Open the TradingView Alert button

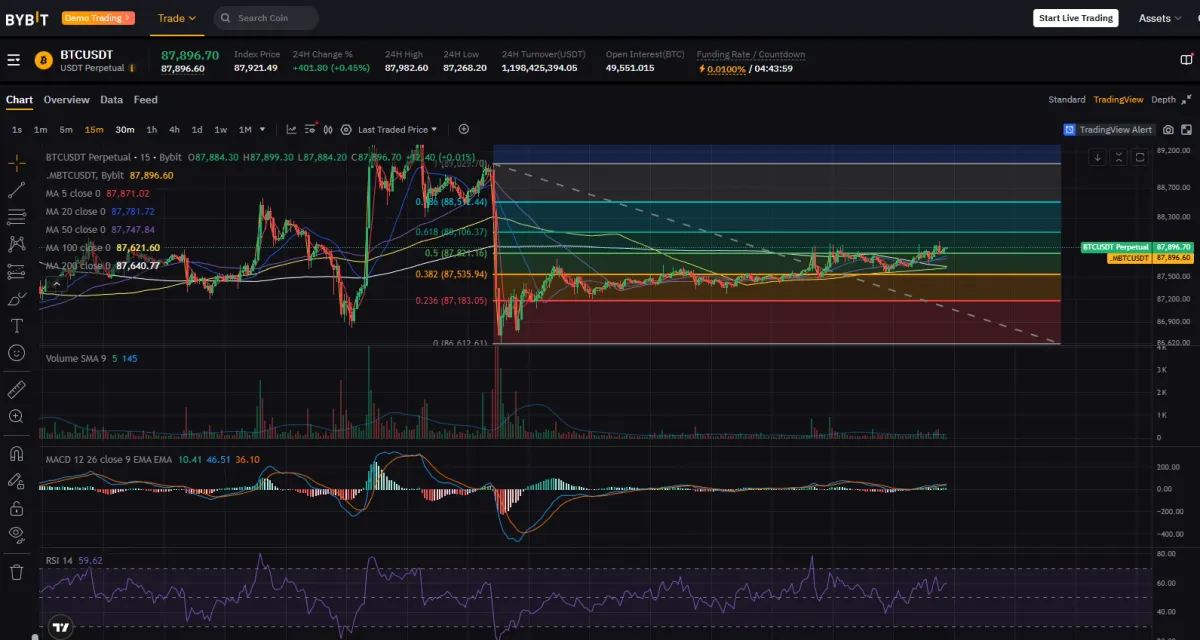[x=1109, y=130]
